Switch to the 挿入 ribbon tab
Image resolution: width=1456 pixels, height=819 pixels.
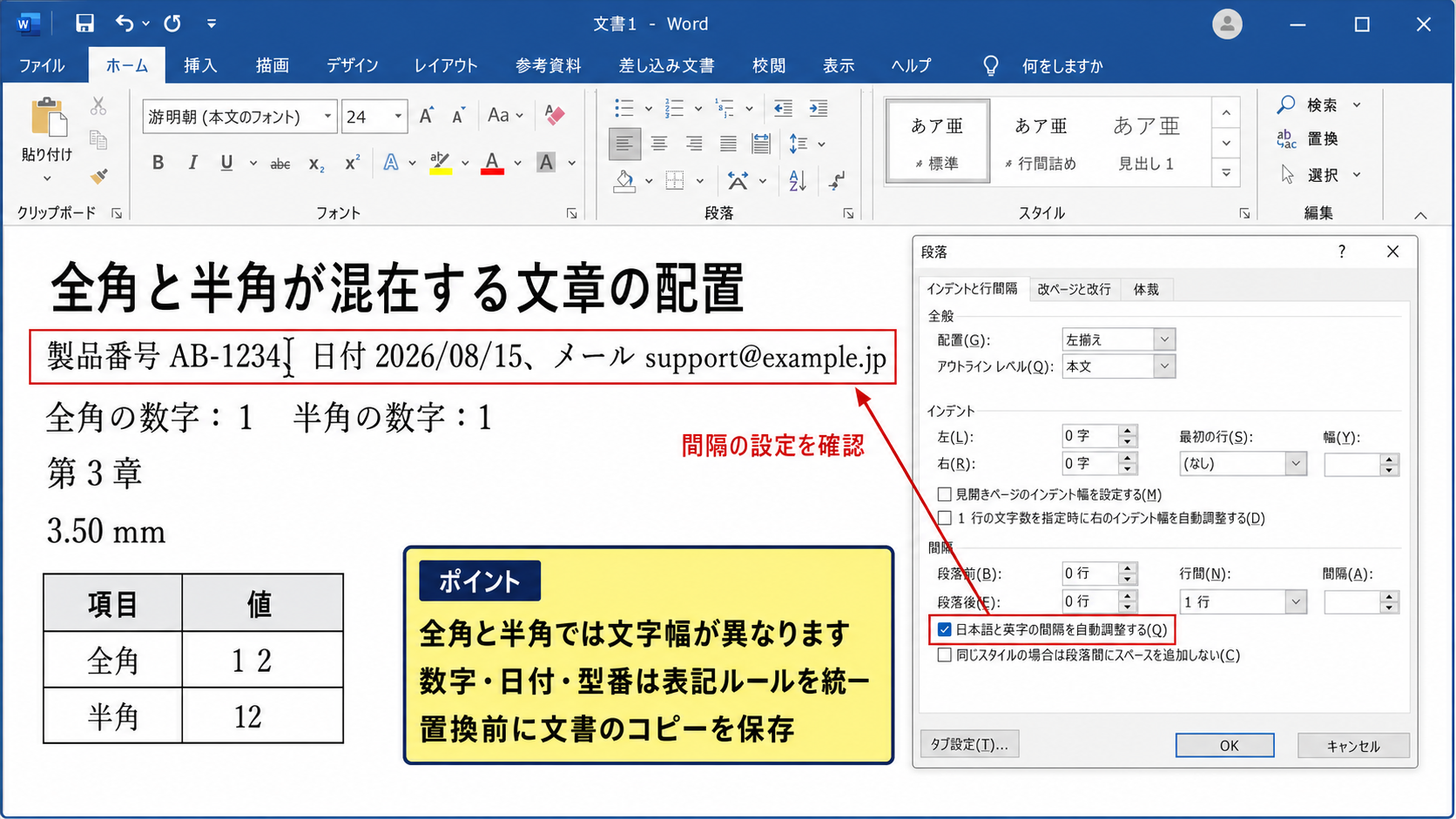point(200,65)
